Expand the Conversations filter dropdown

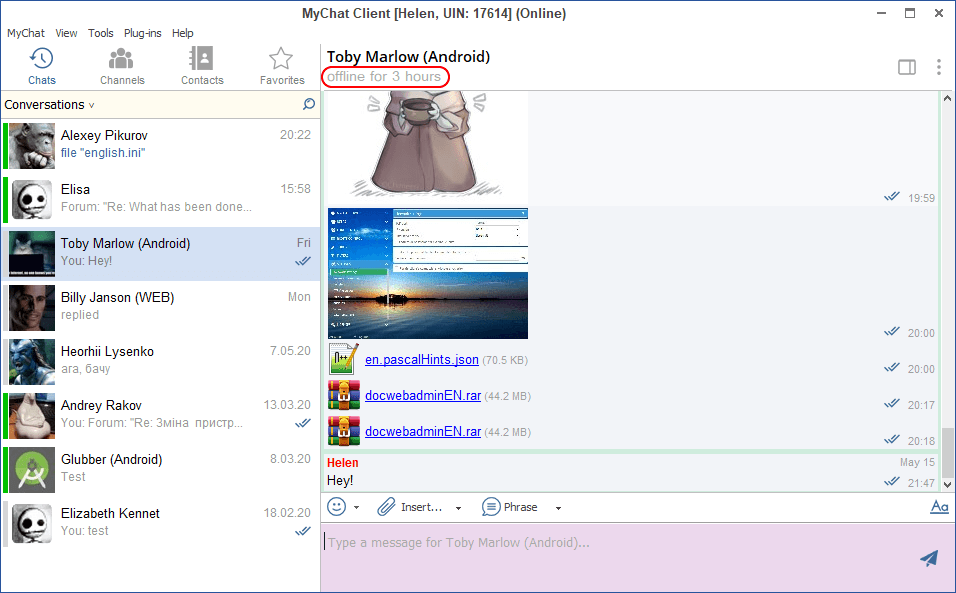91,105
